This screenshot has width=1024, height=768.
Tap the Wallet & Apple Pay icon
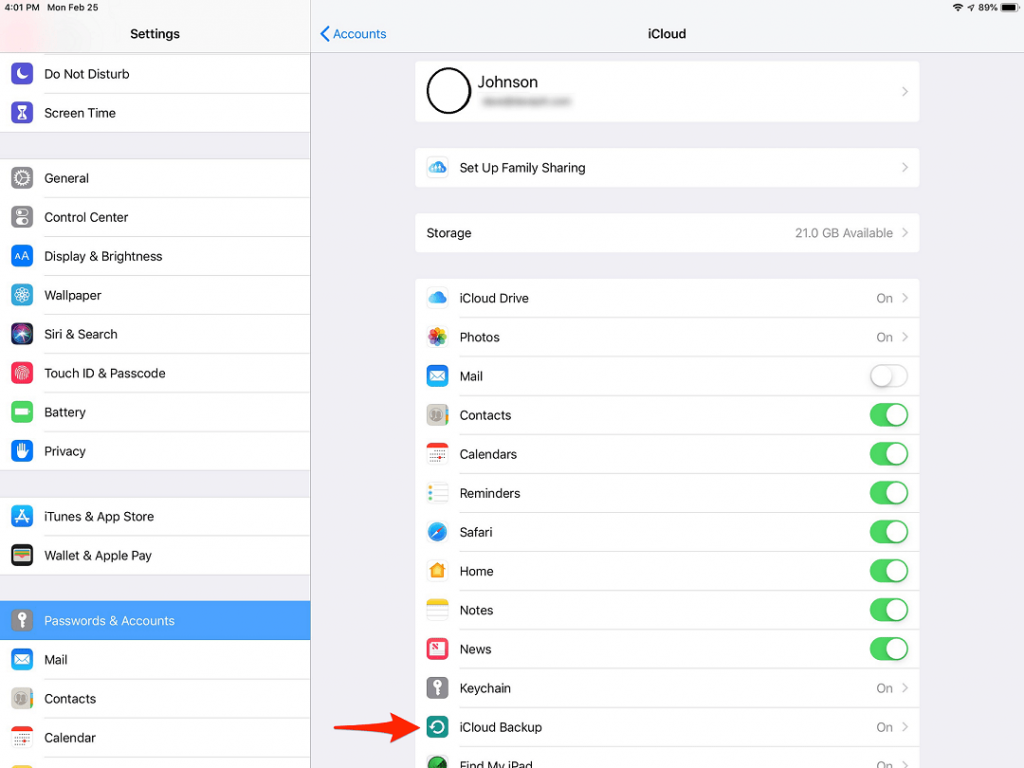tap(22, 555)
